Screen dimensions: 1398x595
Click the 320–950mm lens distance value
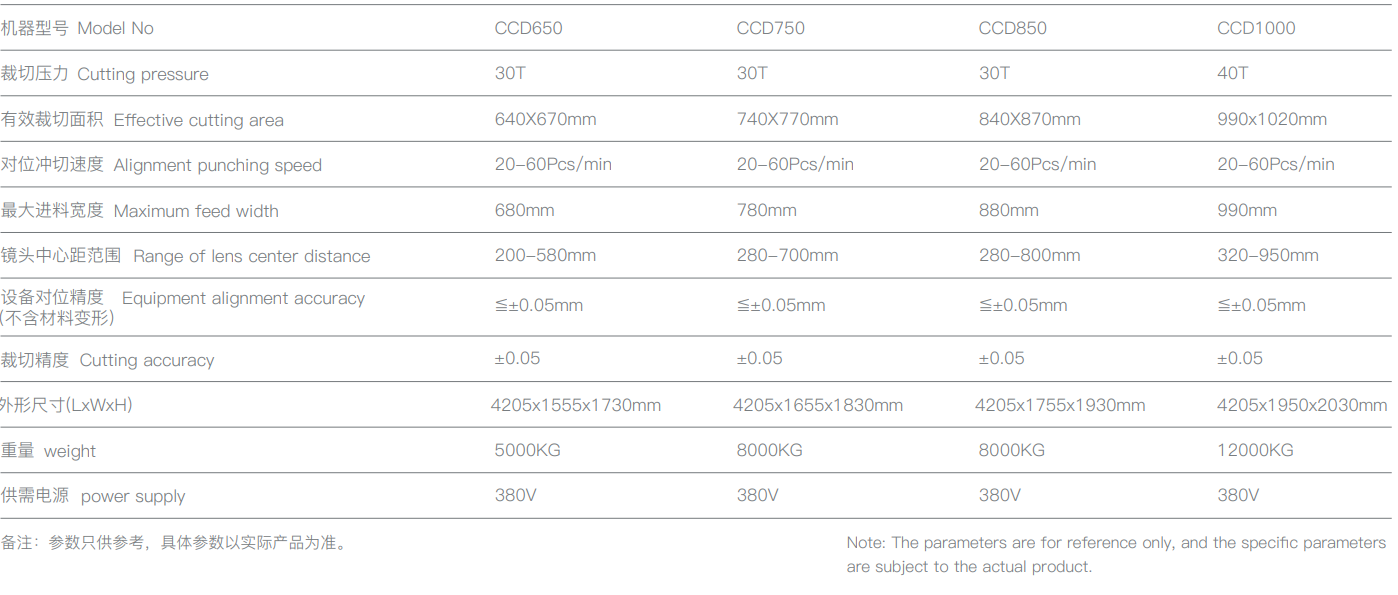(1267, 255)
